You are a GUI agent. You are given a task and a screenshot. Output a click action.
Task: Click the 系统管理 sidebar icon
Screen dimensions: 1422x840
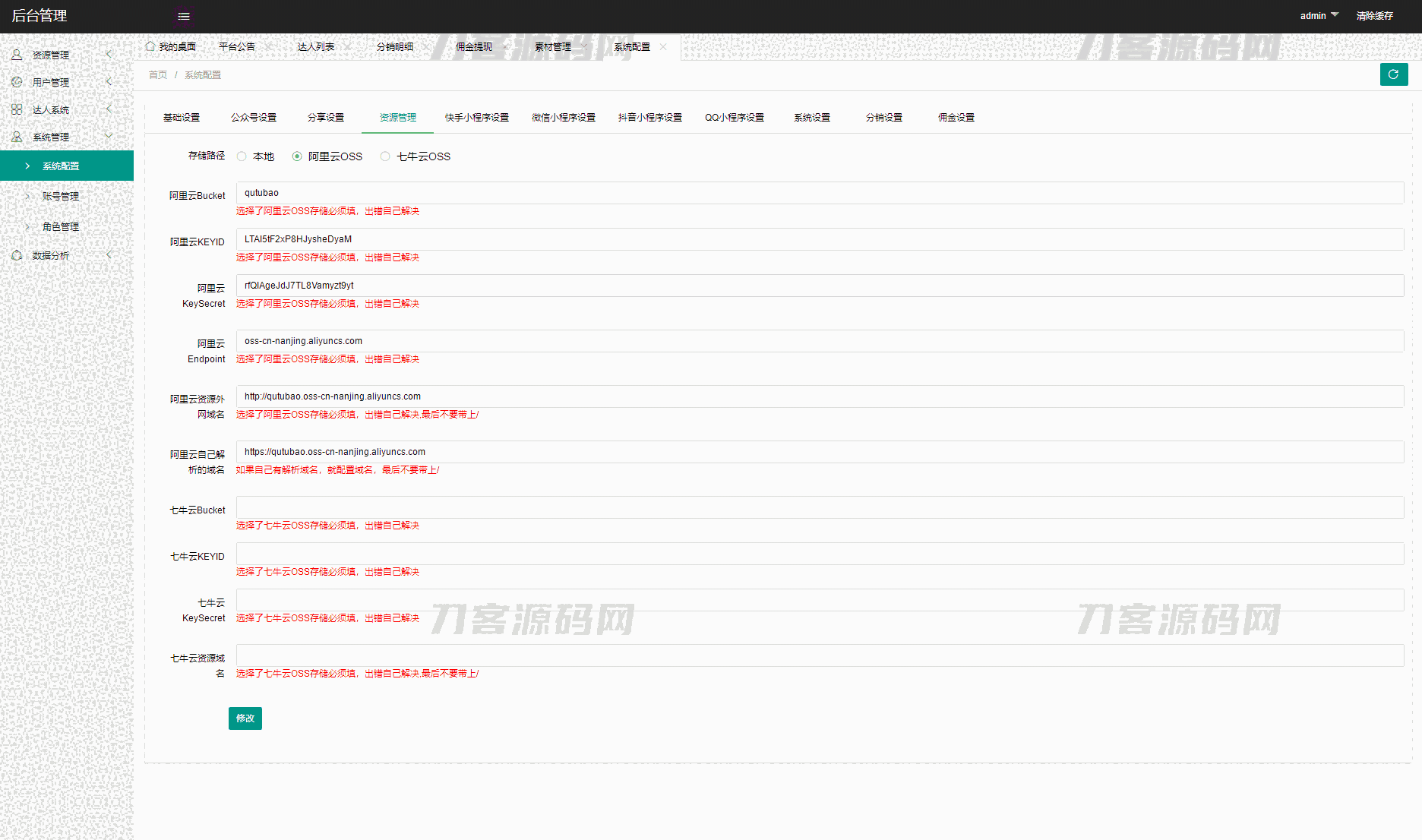click(17, 137)
